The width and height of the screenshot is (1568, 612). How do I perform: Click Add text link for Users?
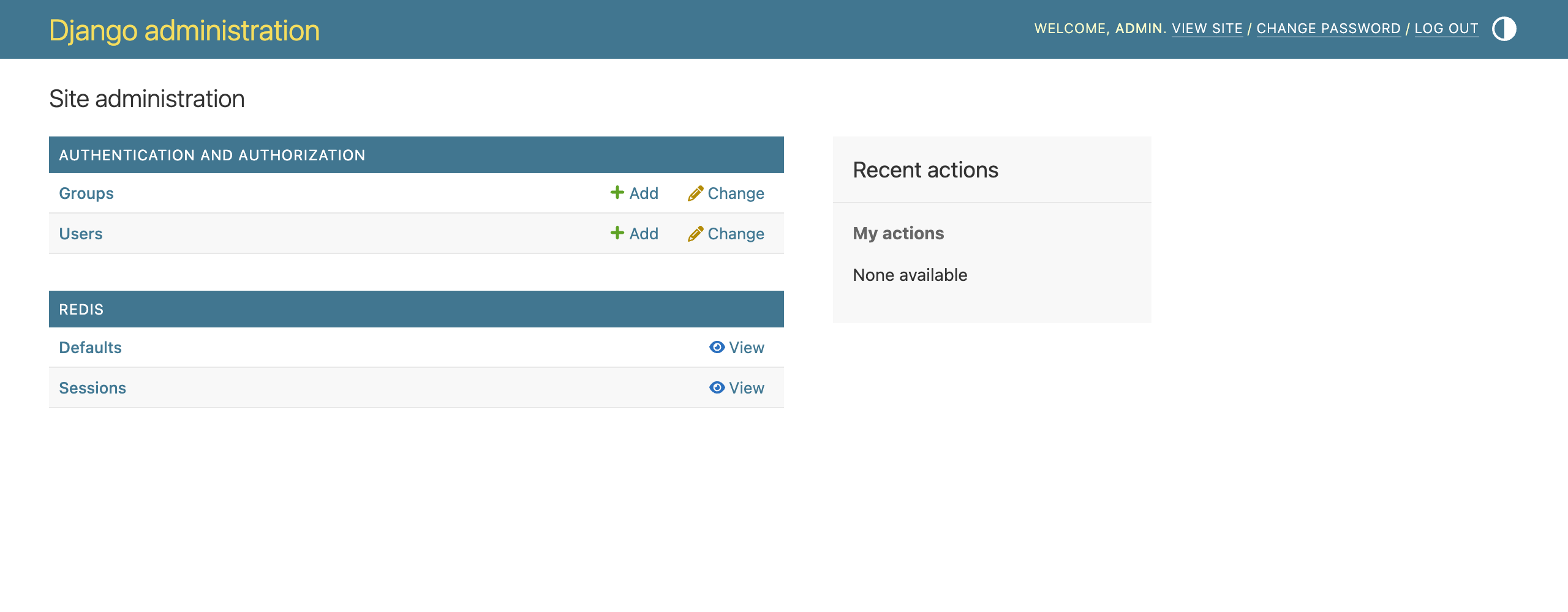[644, 234]
